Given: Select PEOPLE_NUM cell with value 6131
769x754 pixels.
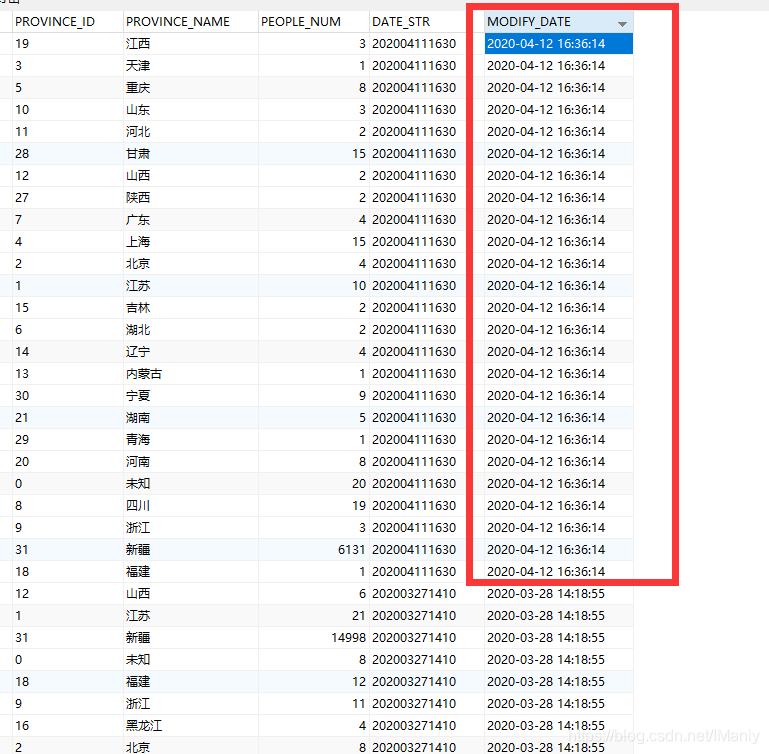Looking at the screenshot, I should [313, 549].
